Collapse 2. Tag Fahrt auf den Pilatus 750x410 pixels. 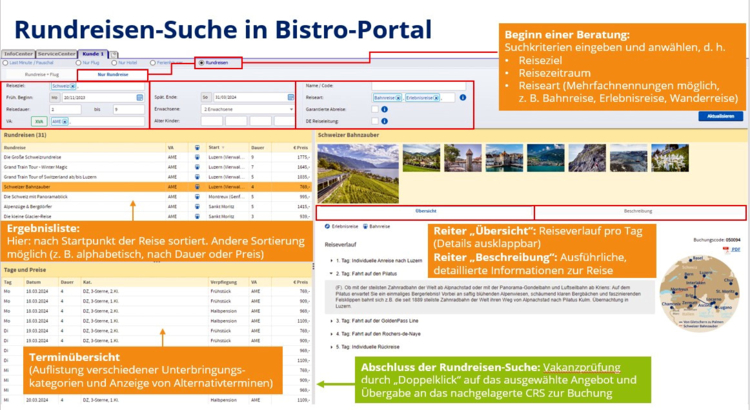[x=331, y=274]
